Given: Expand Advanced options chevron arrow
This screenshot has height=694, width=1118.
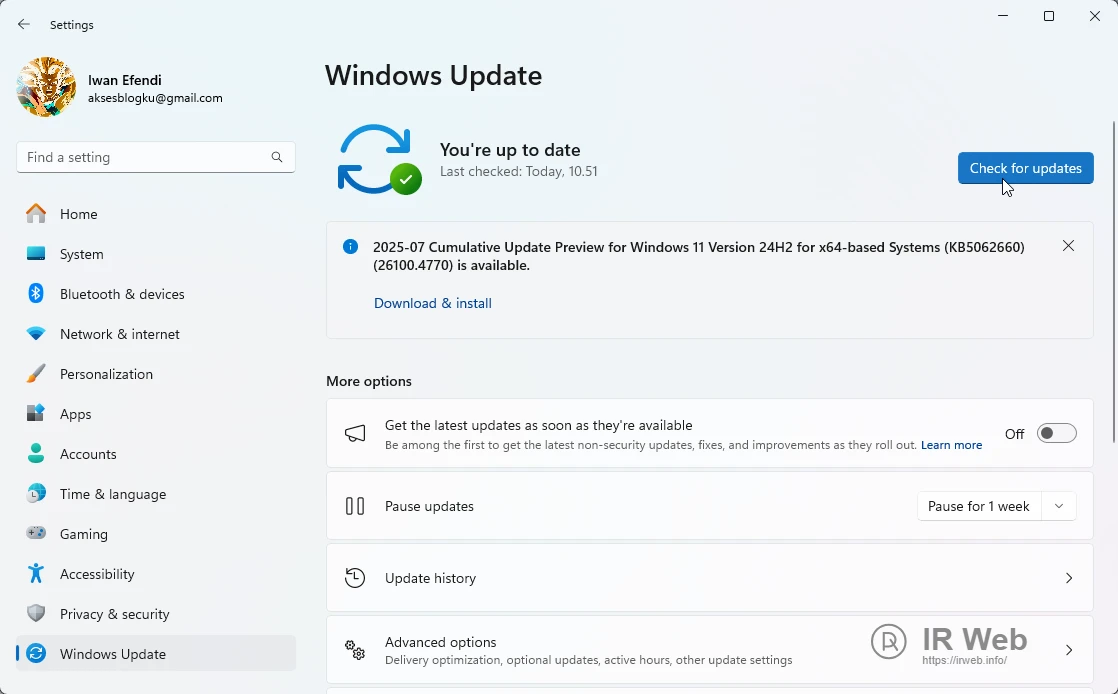Looking at the screenshot, I should coord(1068,650).
